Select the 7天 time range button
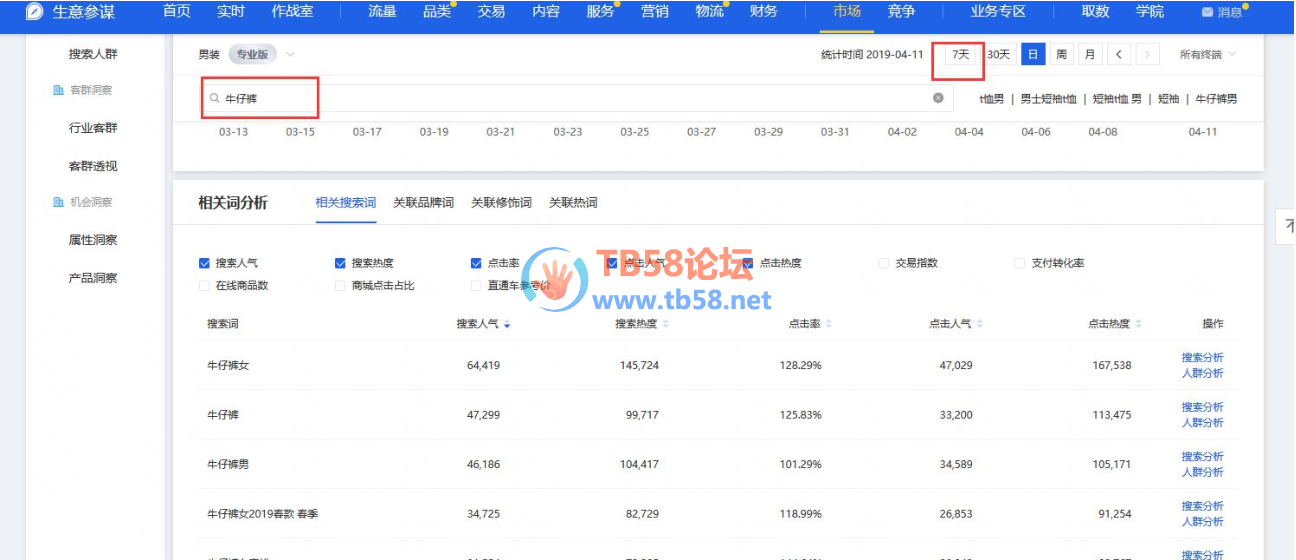 [960, 55]
